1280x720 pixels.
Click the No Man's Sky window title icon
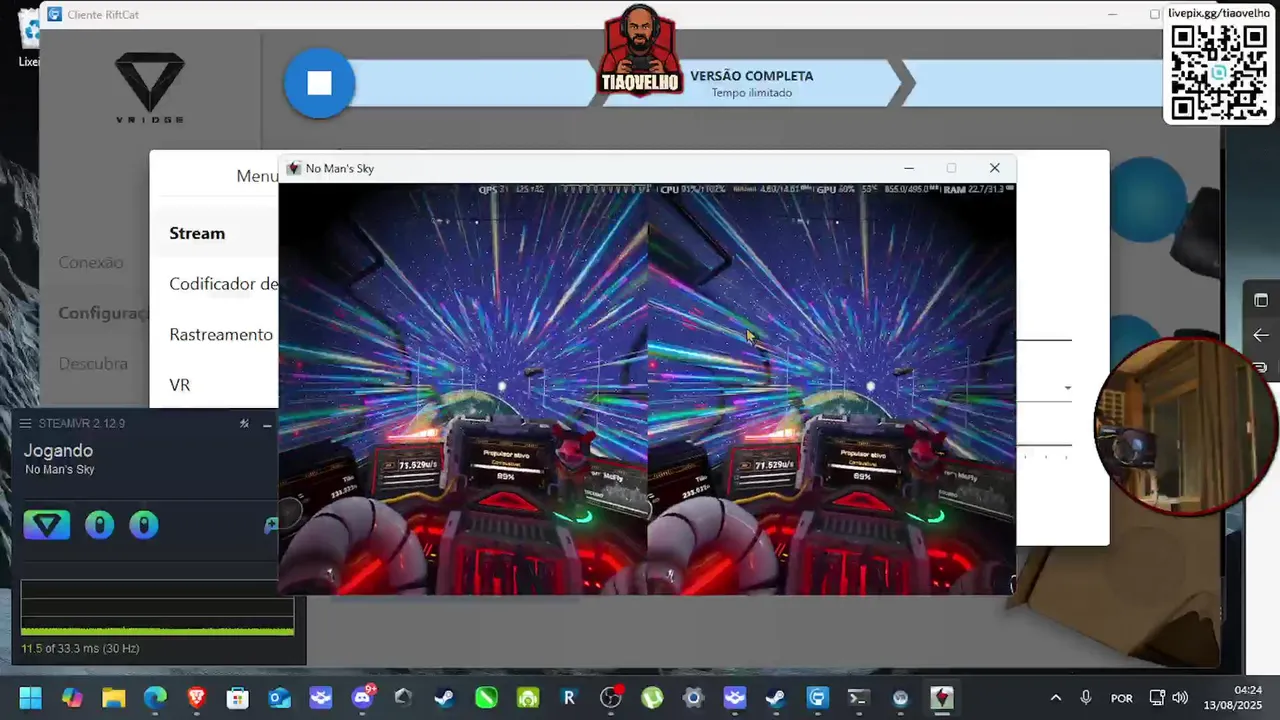294,168
